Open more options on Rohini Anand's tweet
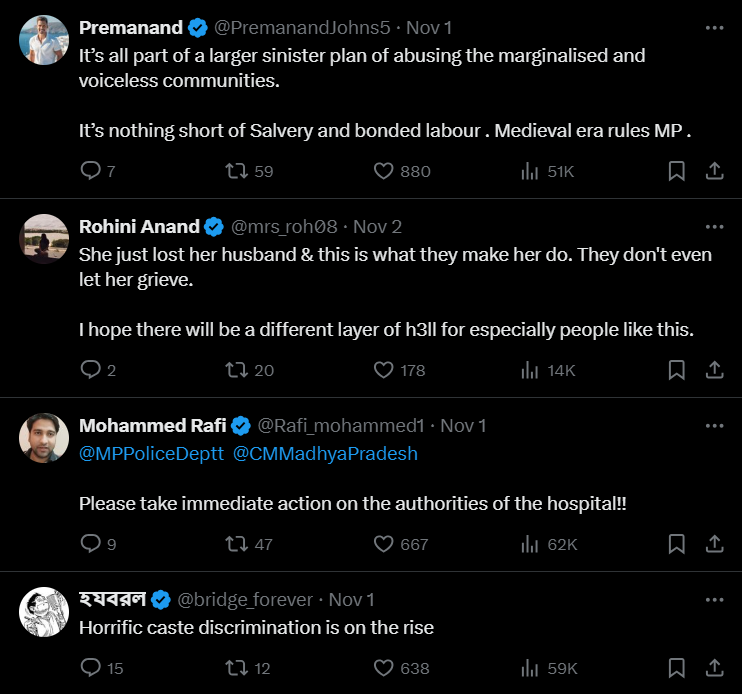The image size is (742, 694). pos(714,226)
